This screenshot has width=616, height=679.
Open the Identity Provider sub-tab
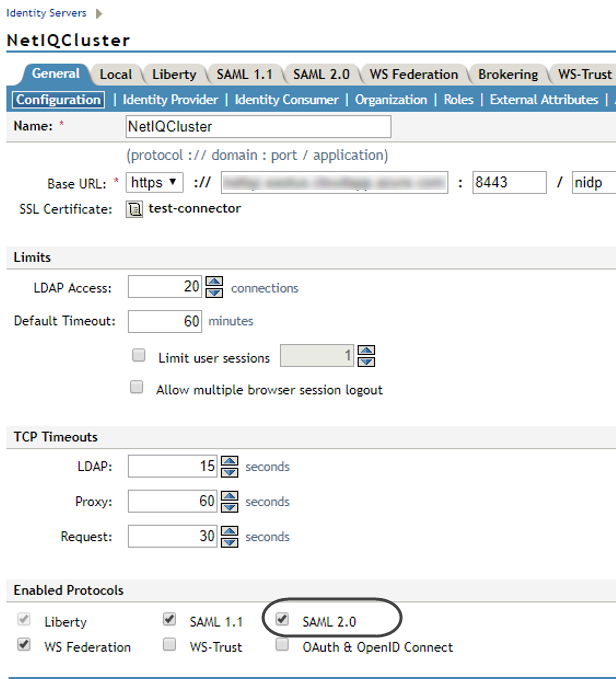[x=171, y=100]
